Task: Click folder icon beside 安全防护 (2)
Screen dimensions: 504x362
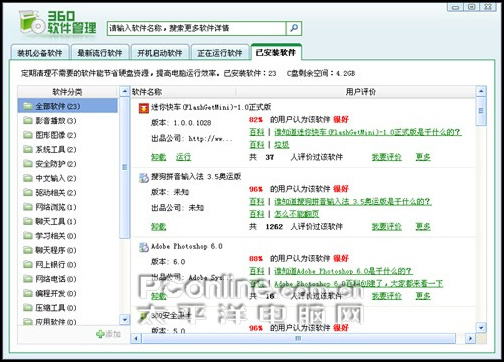Action: click(28, 163)
